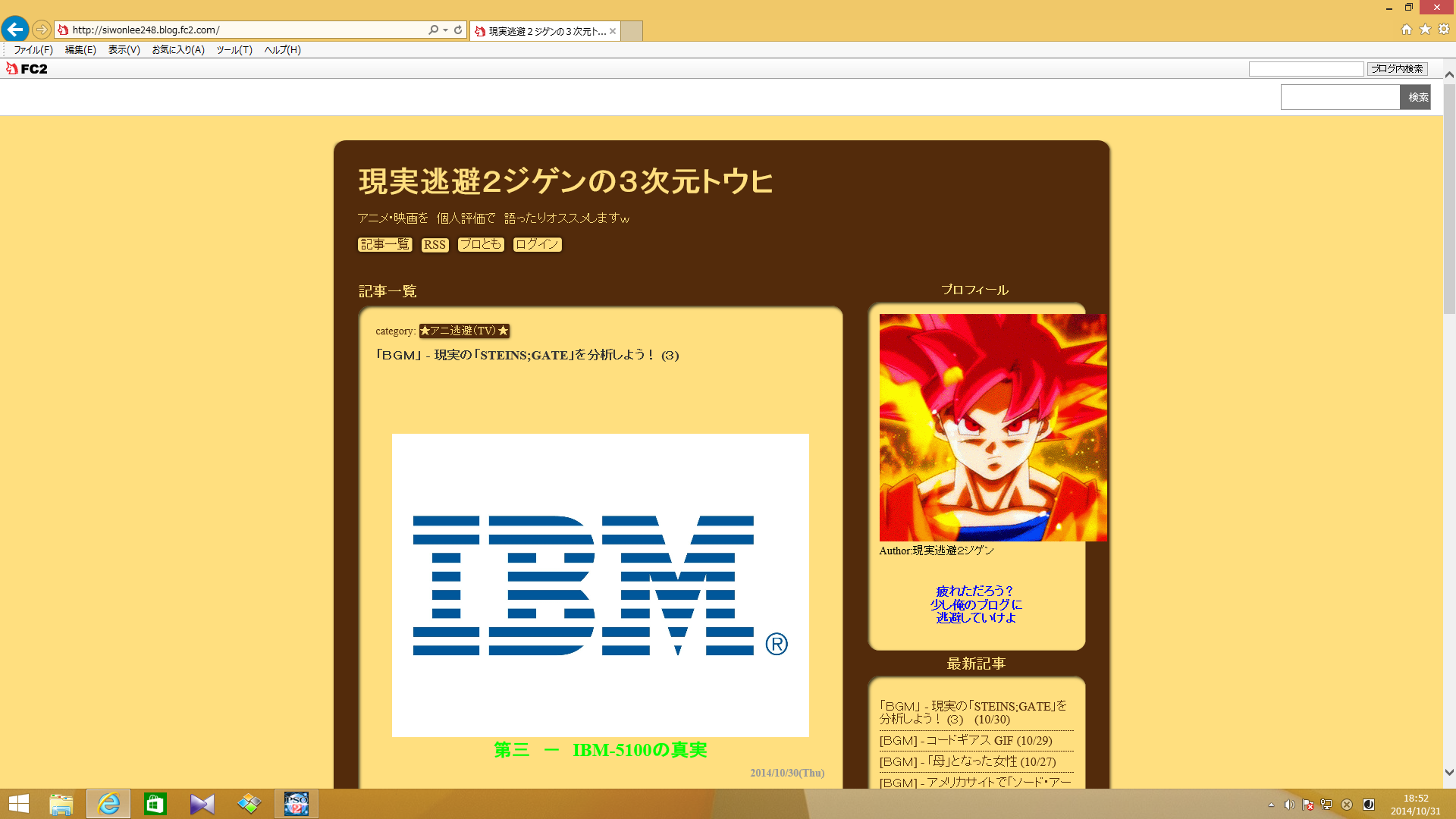Open the Windows Start button
The height and width of the screenshot is (819, 1456).
click(x=19, y=804)
